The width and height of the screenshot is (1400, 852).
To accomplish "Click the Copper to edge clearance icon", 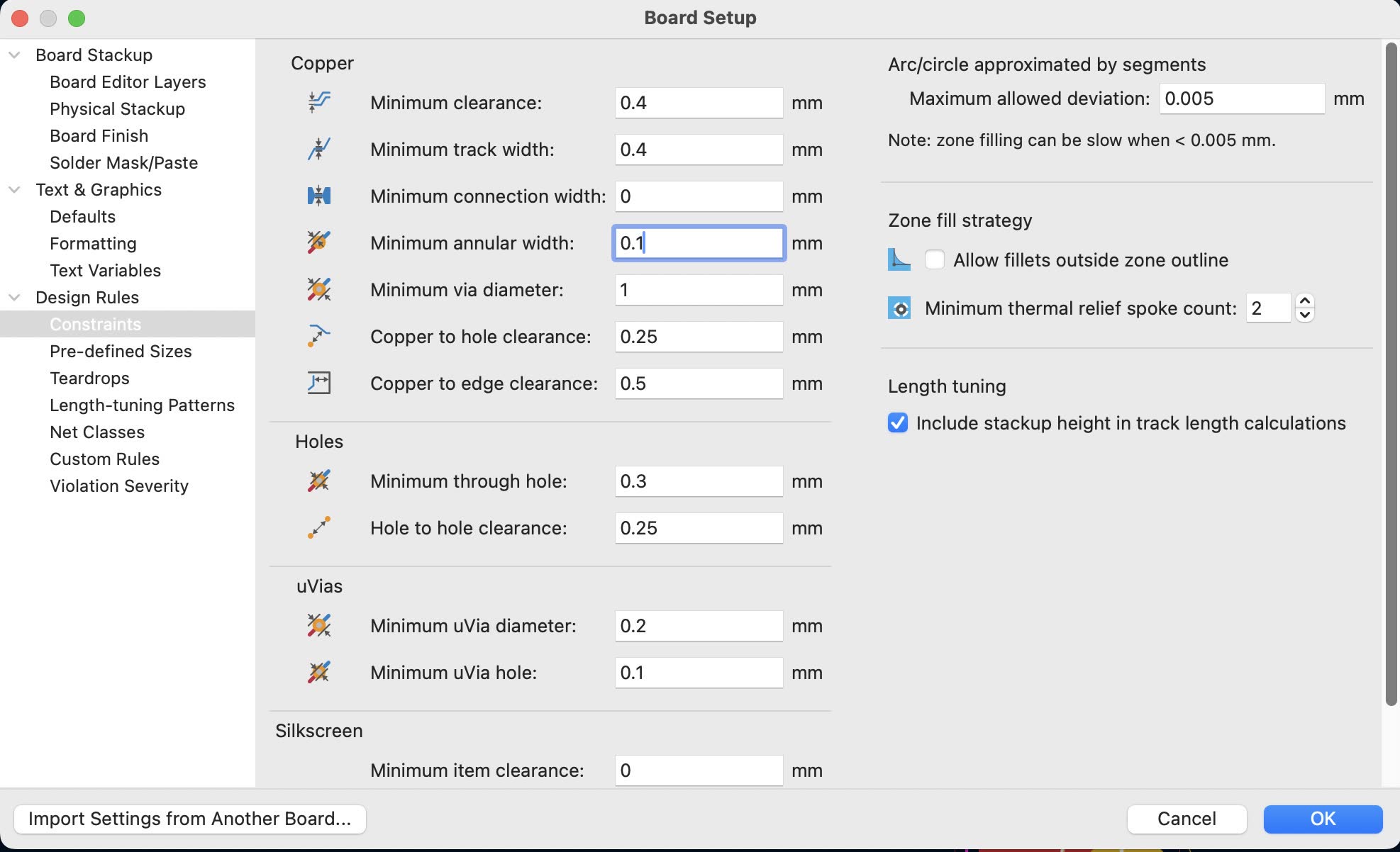I will (x=319, y=383).
